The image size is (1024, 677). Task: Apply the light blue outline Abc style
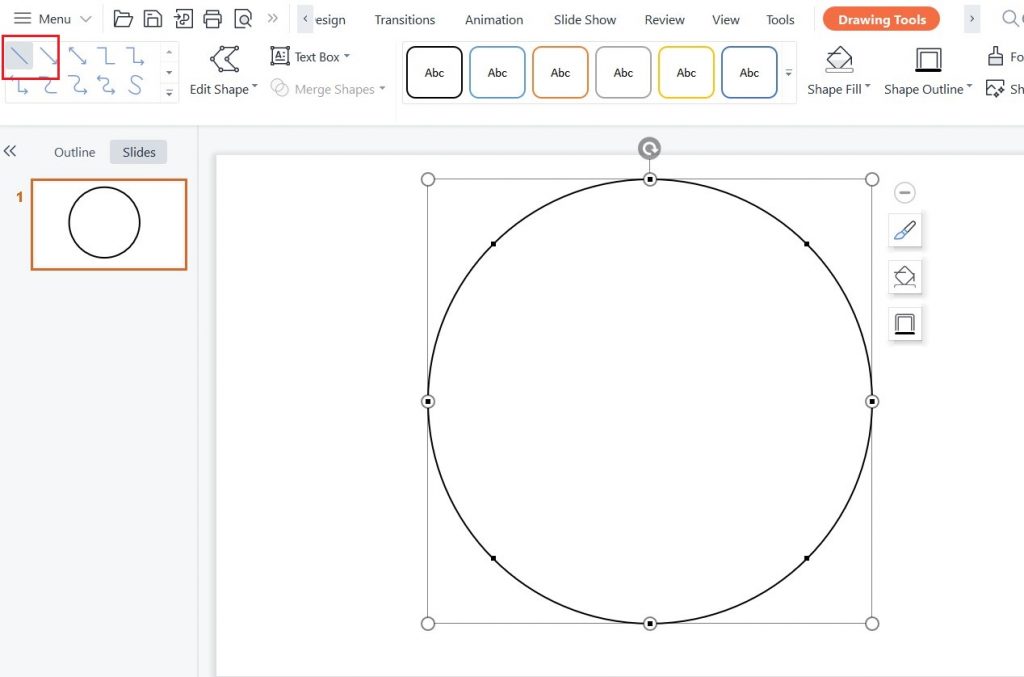tap(497, 72)
